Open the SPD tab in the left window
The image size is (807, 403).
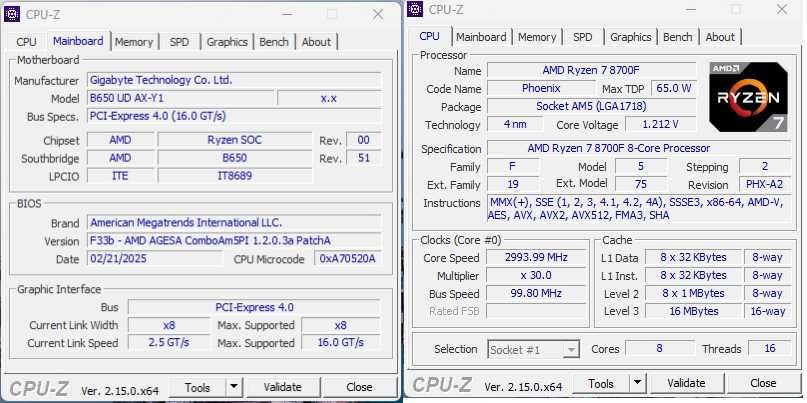point(179,42)
